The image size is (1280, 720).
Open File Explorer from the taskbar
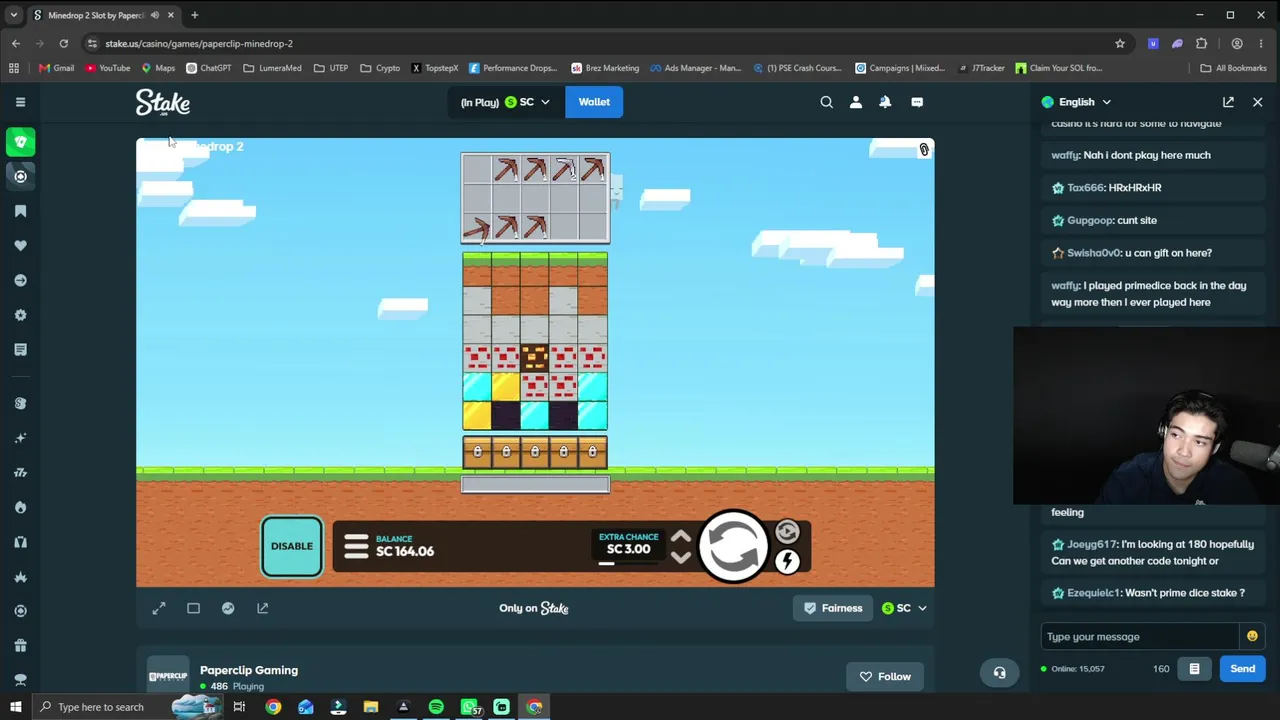pos(370,707)
